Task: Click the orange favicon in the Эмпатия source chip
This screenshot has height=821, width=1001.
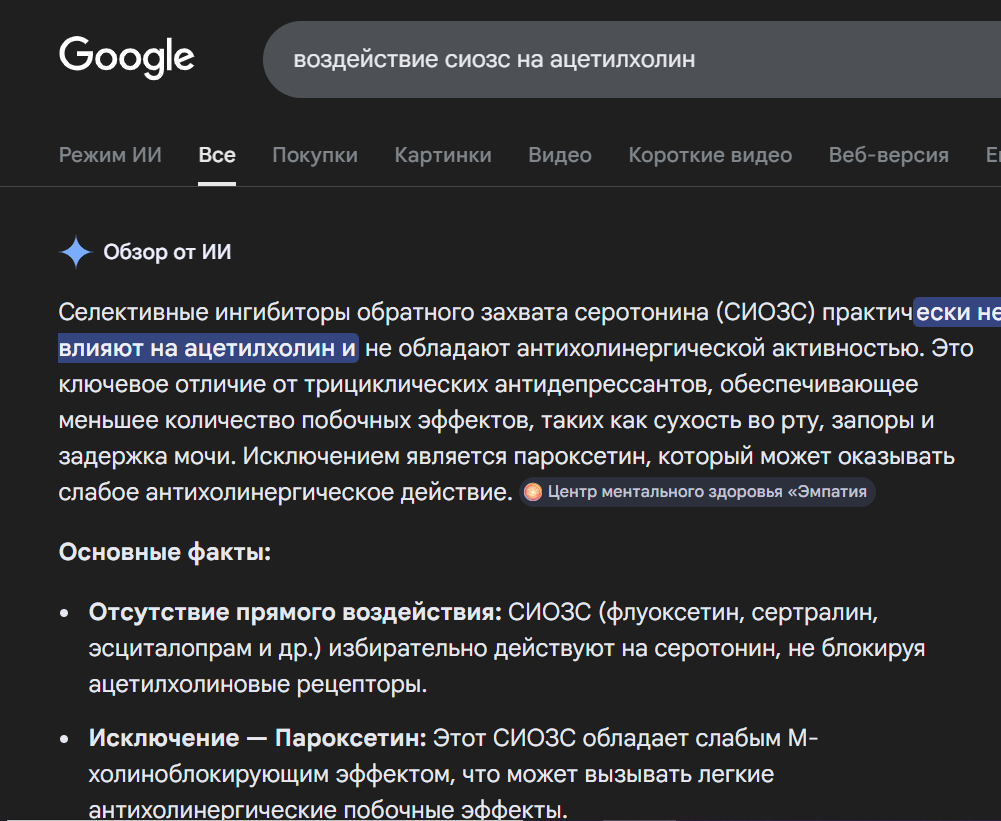Action: 533,492
